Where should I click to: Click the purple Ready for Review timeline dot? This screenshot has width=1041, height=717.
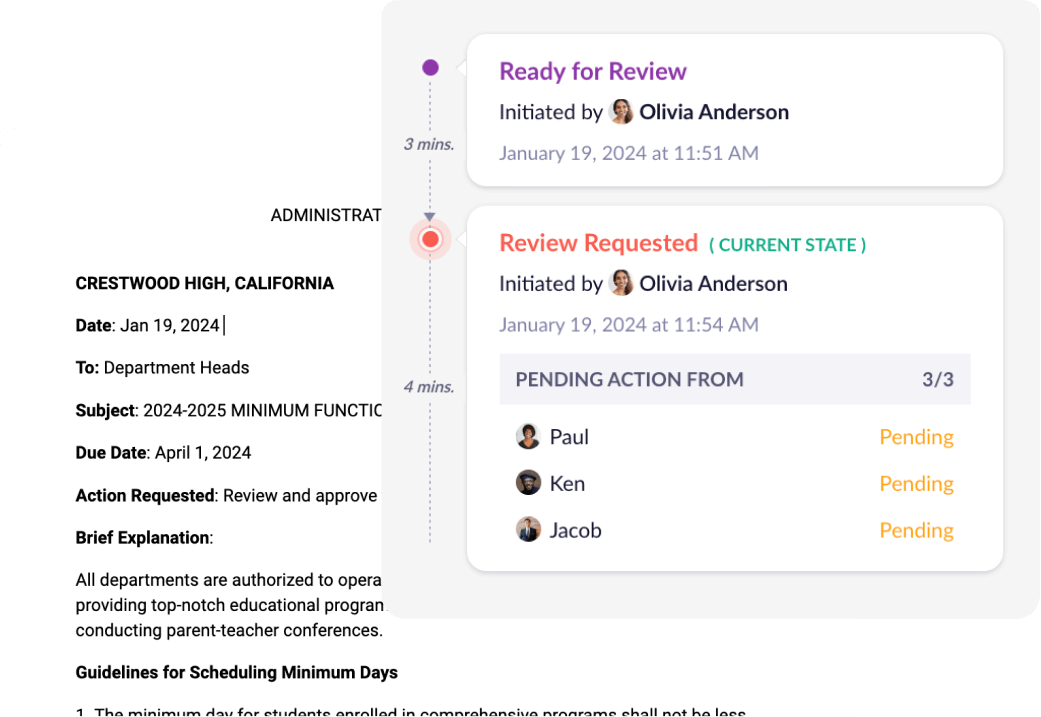(x=430, y=68)
